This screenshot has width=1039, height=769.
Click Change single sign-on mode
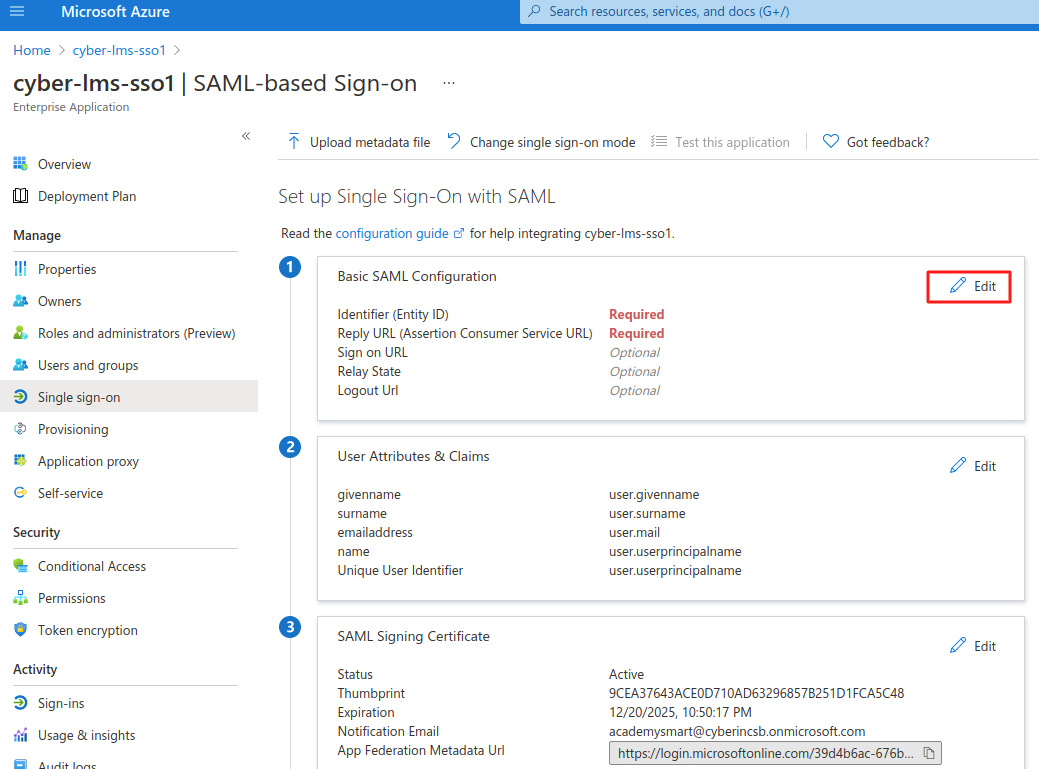541,142
